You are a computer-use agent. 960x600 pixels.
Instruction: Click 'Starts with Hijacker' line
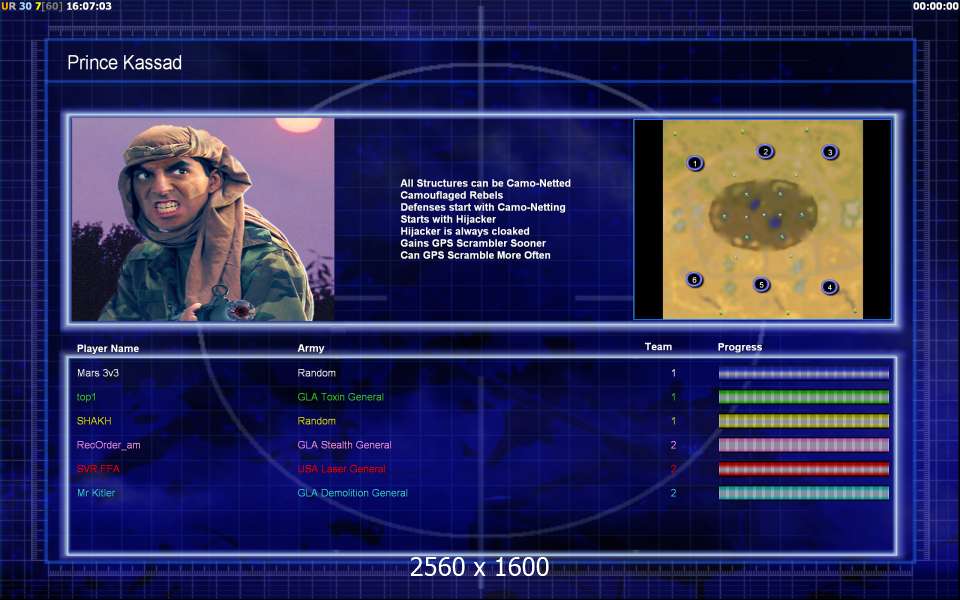(448, 219)
